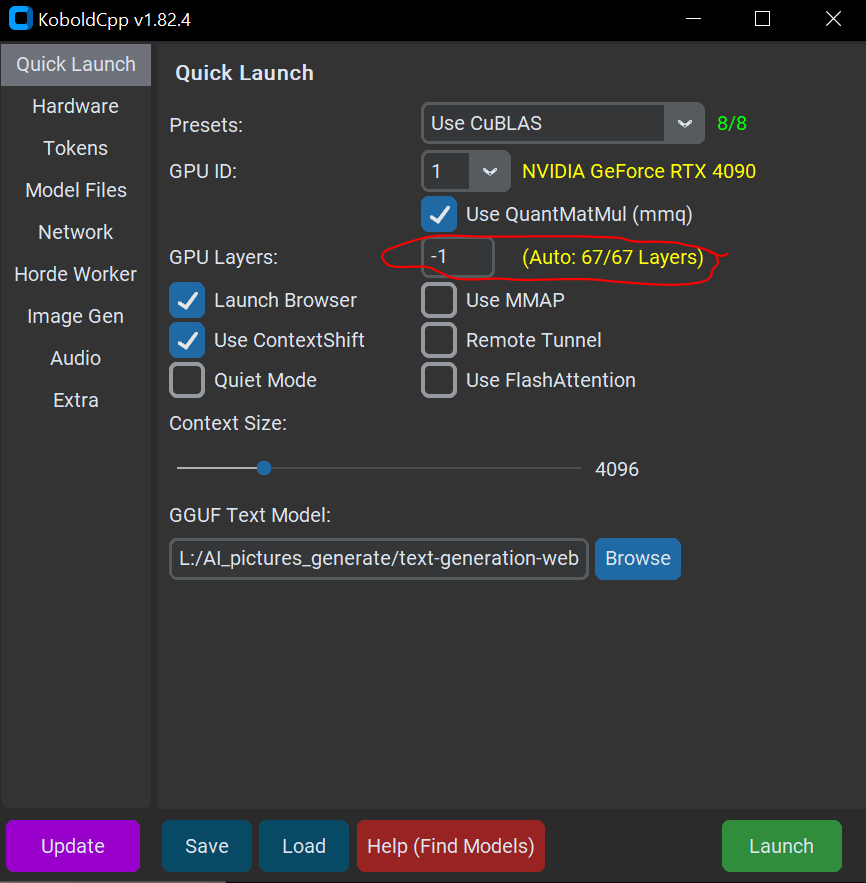Open the Image Gen tab
The width and height of the screenshot is (866, 883).
click(x=75, y=316)
